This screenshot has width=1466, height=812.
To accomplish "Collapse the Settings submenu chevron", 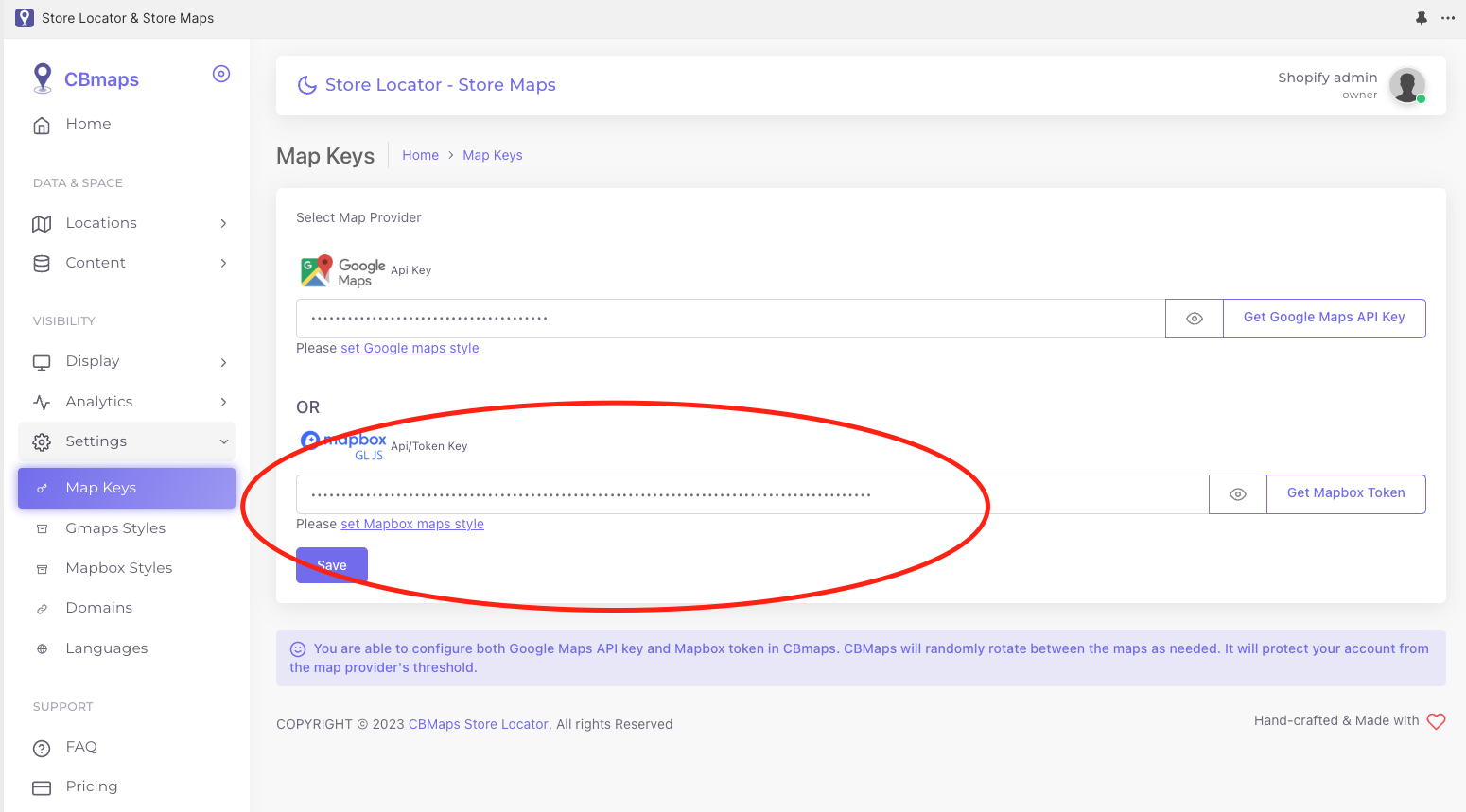I will (224, 442).
